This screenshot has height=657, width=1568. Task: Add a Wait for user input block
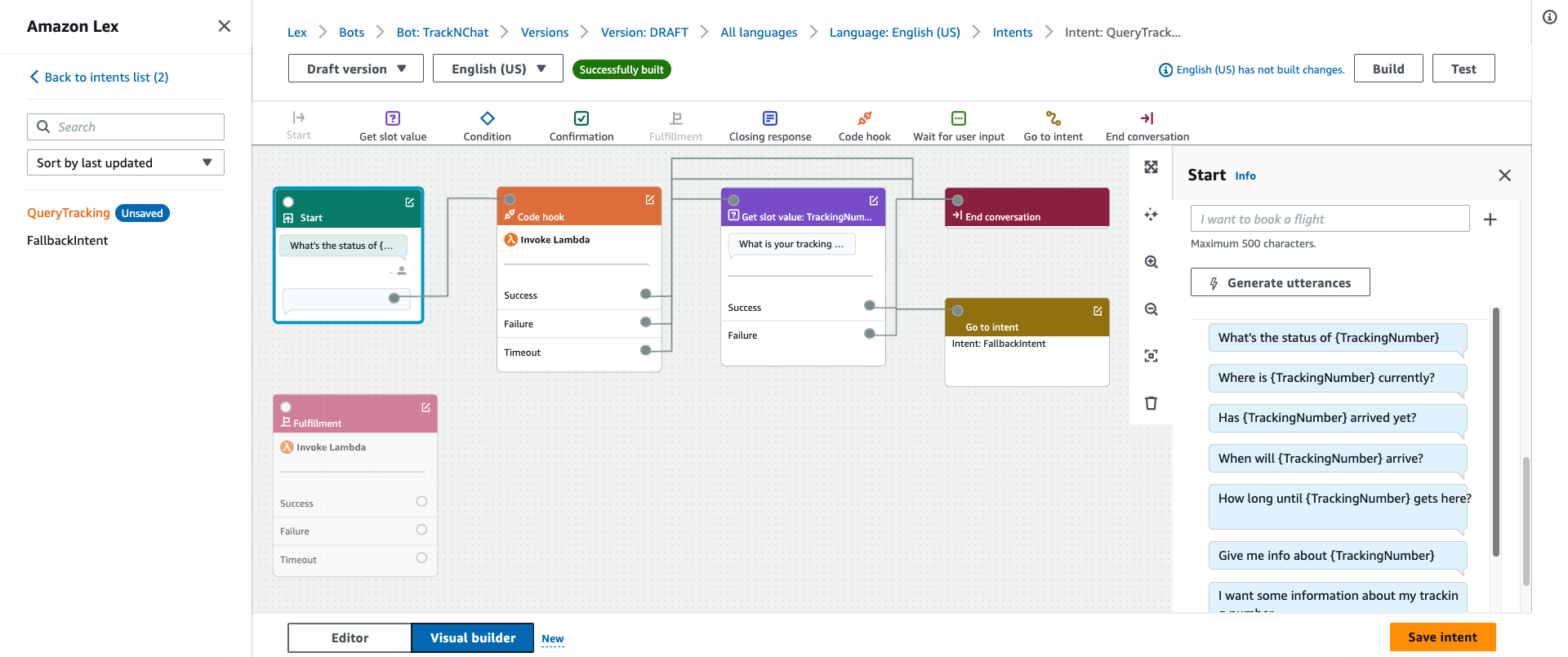(959, 126)
